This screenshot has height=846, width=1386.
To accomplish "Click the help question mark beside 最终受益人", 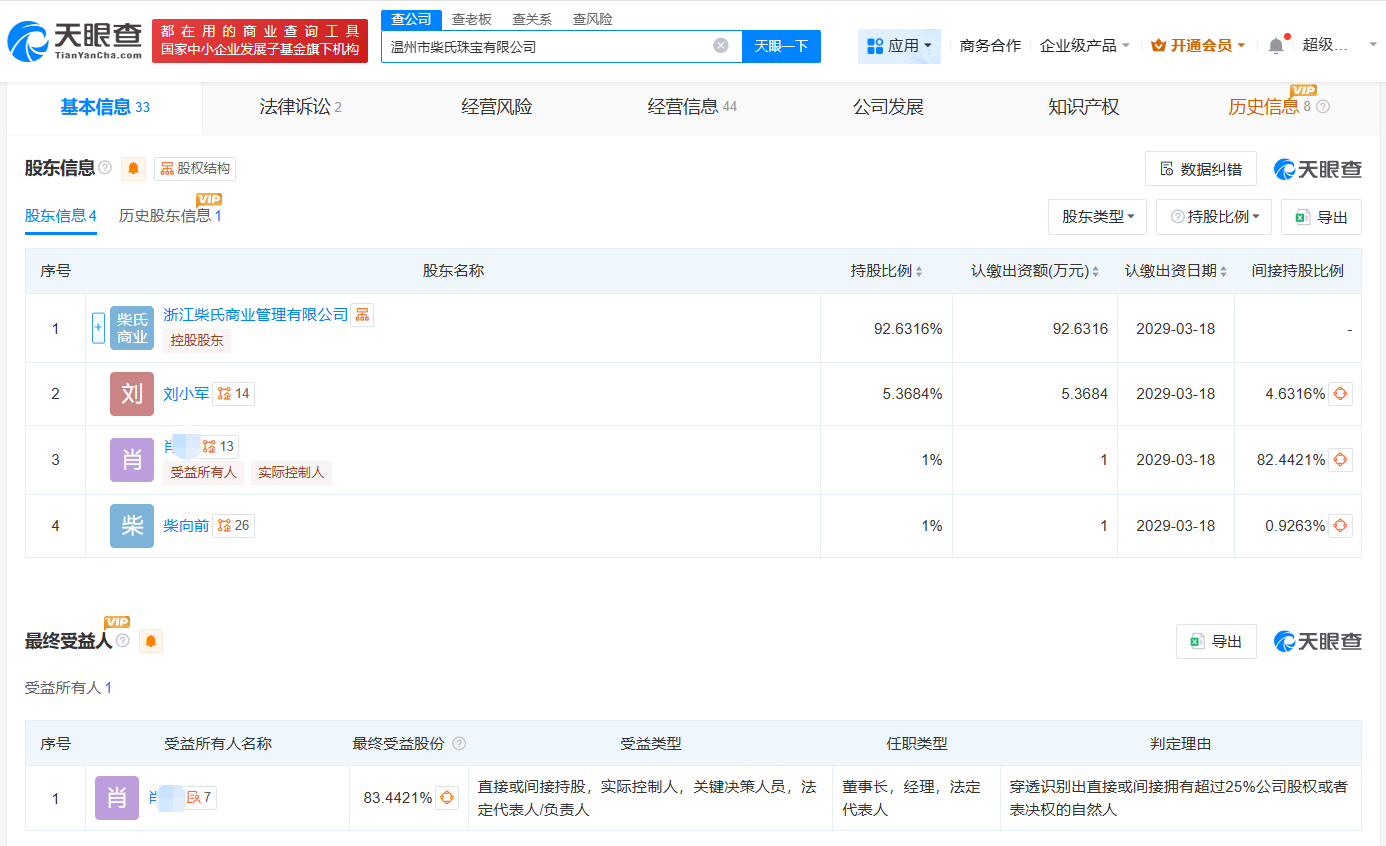I will point(121,640).
